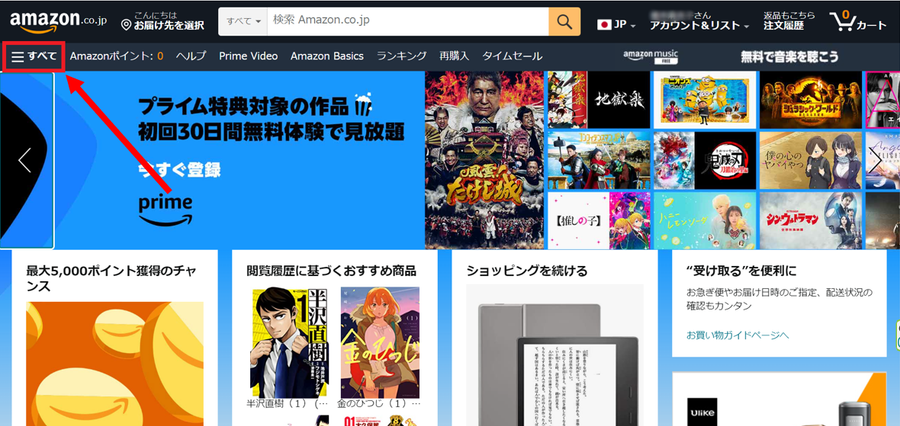This screenshot has height=426, width=900.
Task: Open 風雲!たけし城 poster
Action: (484, 160)
